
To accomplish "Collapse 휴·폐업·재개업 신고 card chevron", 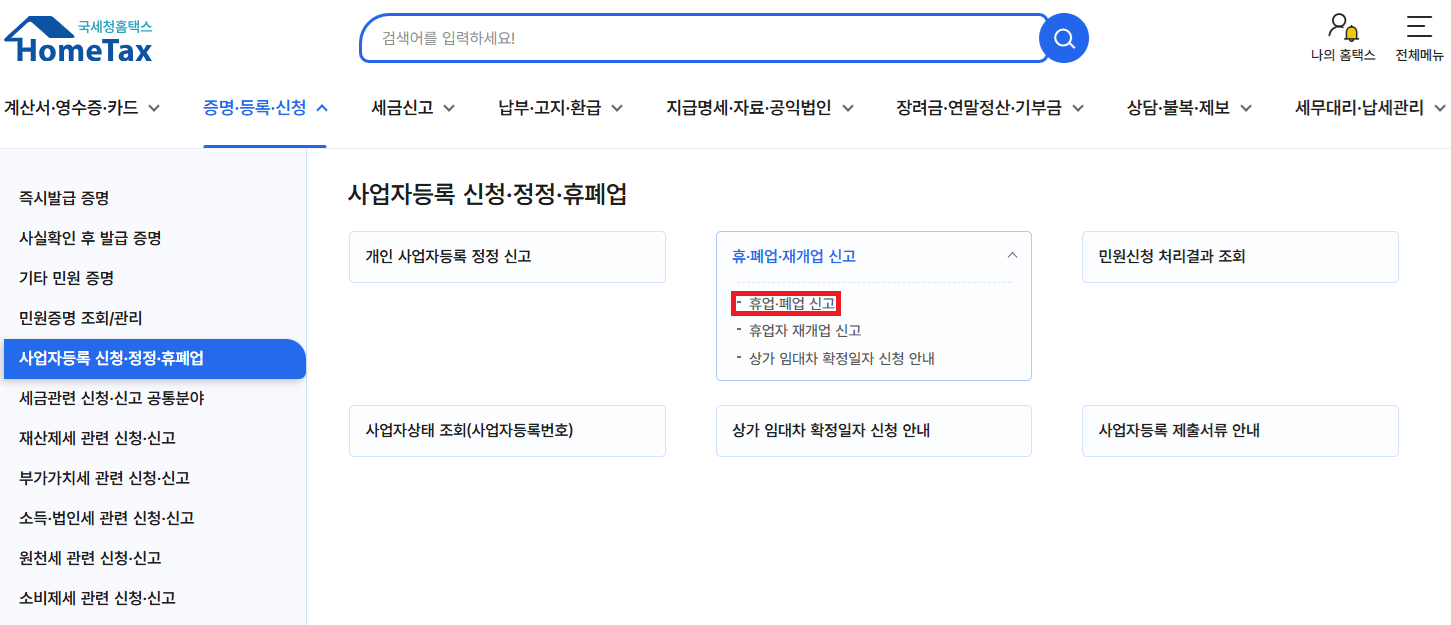I will (1012, 256).
